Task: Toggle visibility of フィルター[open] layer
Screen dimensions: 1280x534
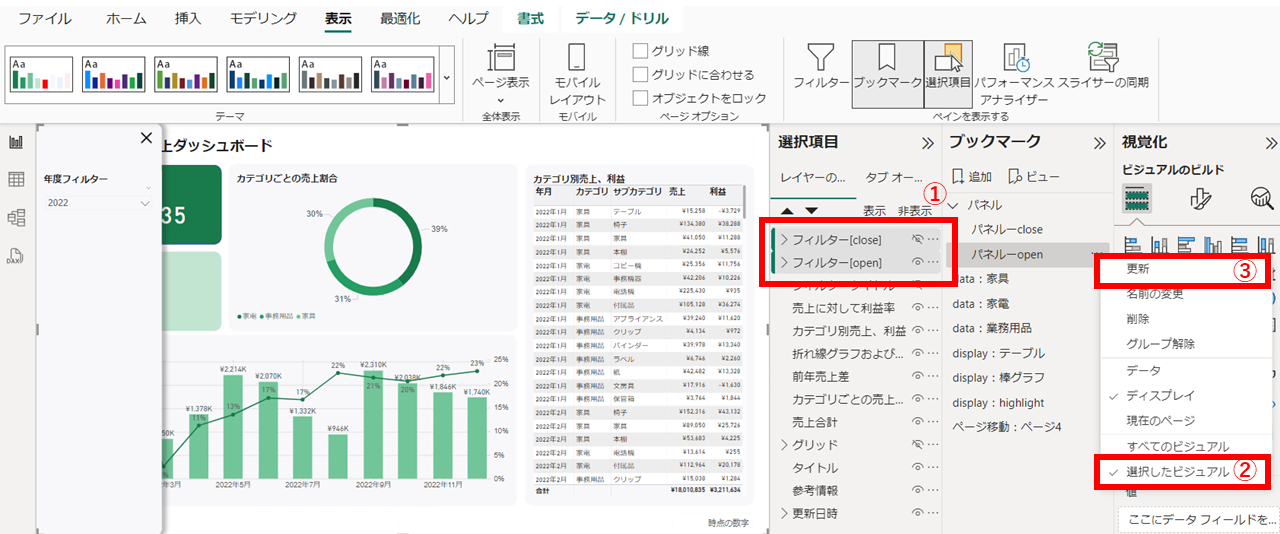Action: (x=917, y=263)
